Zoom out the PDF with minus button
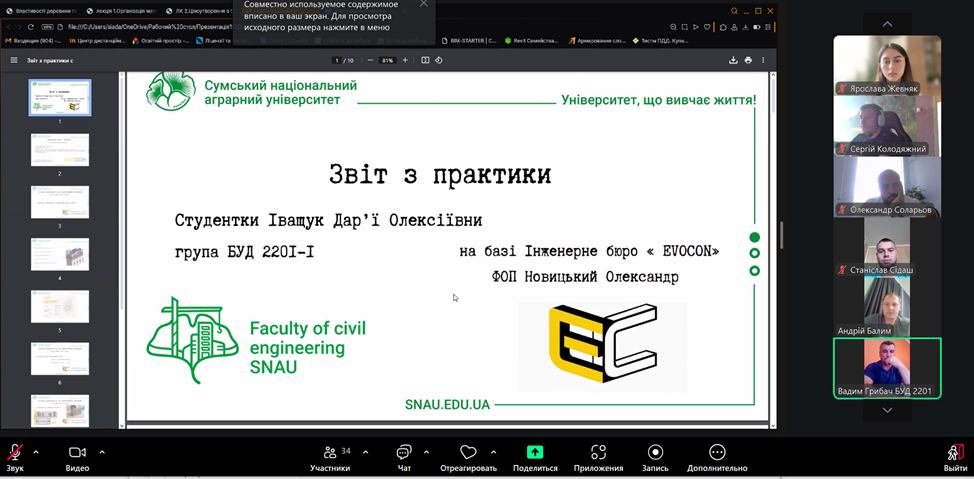Image resolution: width=974 pixels, height=479 pixels. (370, 60)
